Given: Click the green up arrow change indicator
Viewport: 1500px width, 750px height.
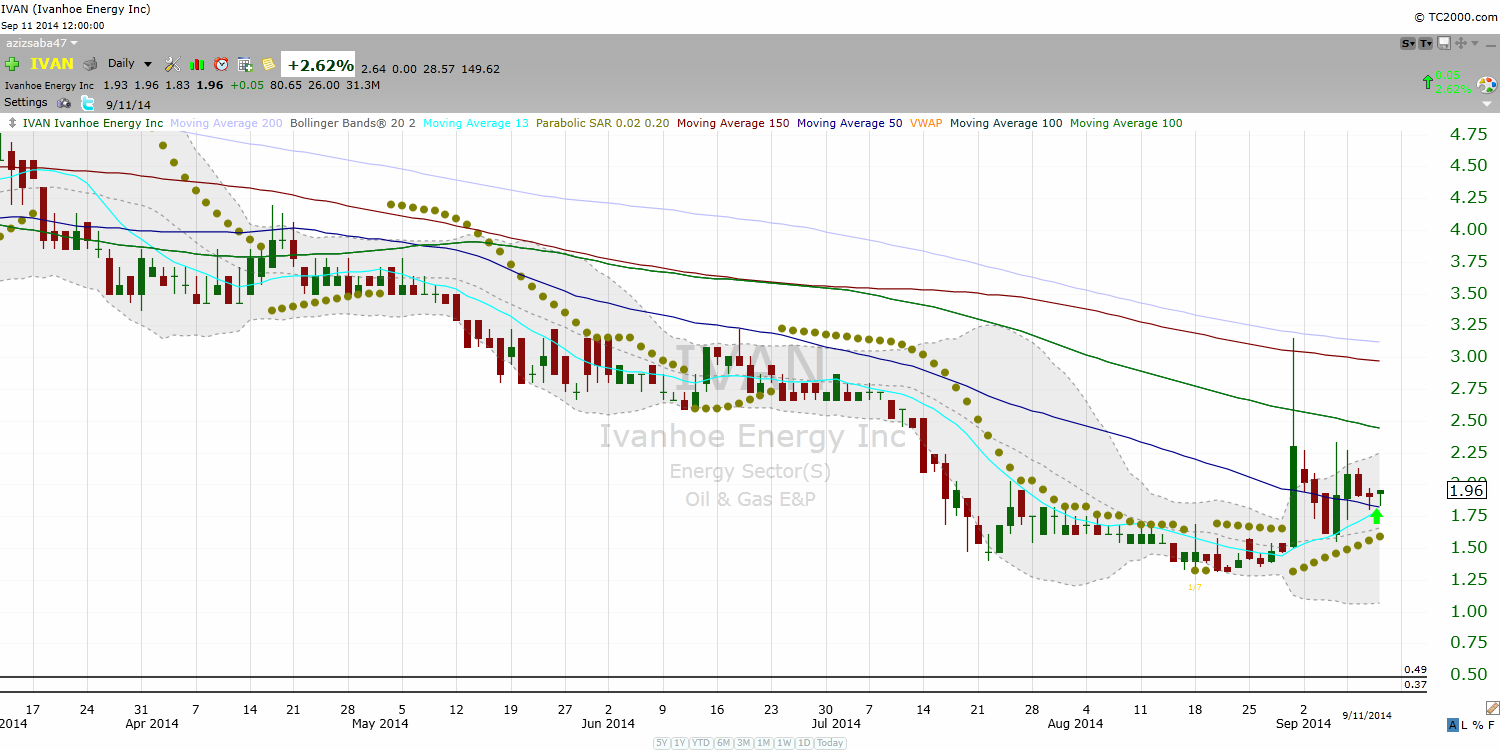Looking at the screenshot, I should [x=1428, y=82].
